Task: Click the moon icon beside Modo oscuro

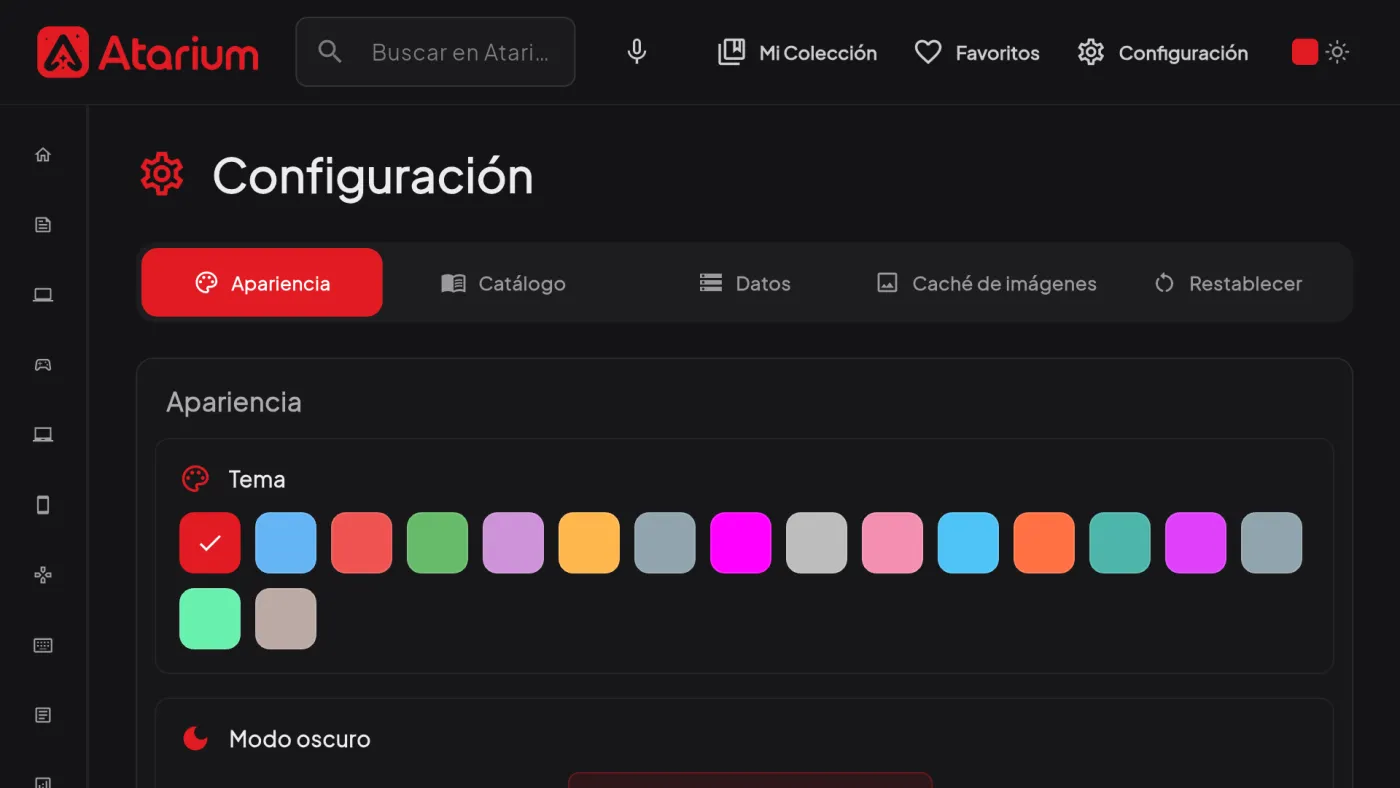Action: (195, 739)
